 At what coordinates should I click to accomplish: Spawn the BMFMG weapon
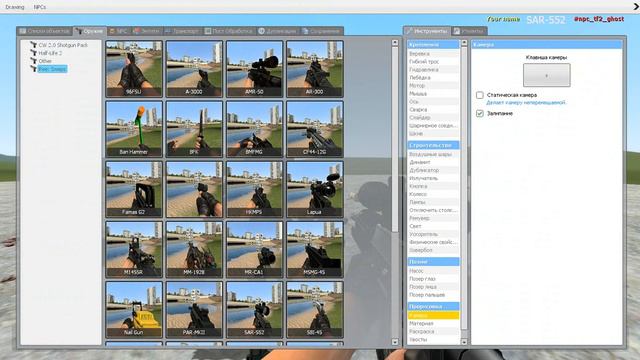[x=254, y=129]
